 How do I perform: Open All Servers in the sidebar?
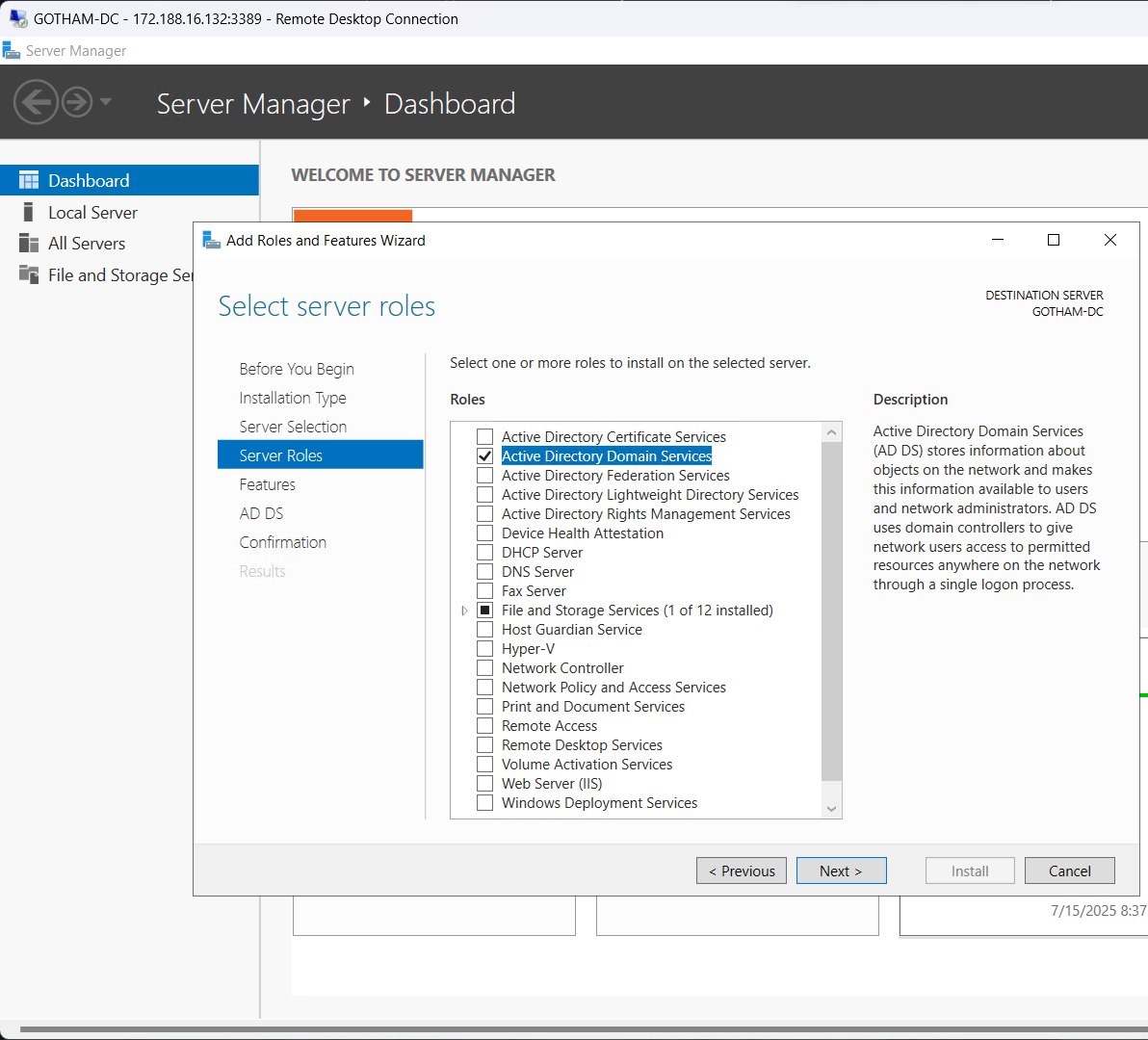(x=88, y=244)
